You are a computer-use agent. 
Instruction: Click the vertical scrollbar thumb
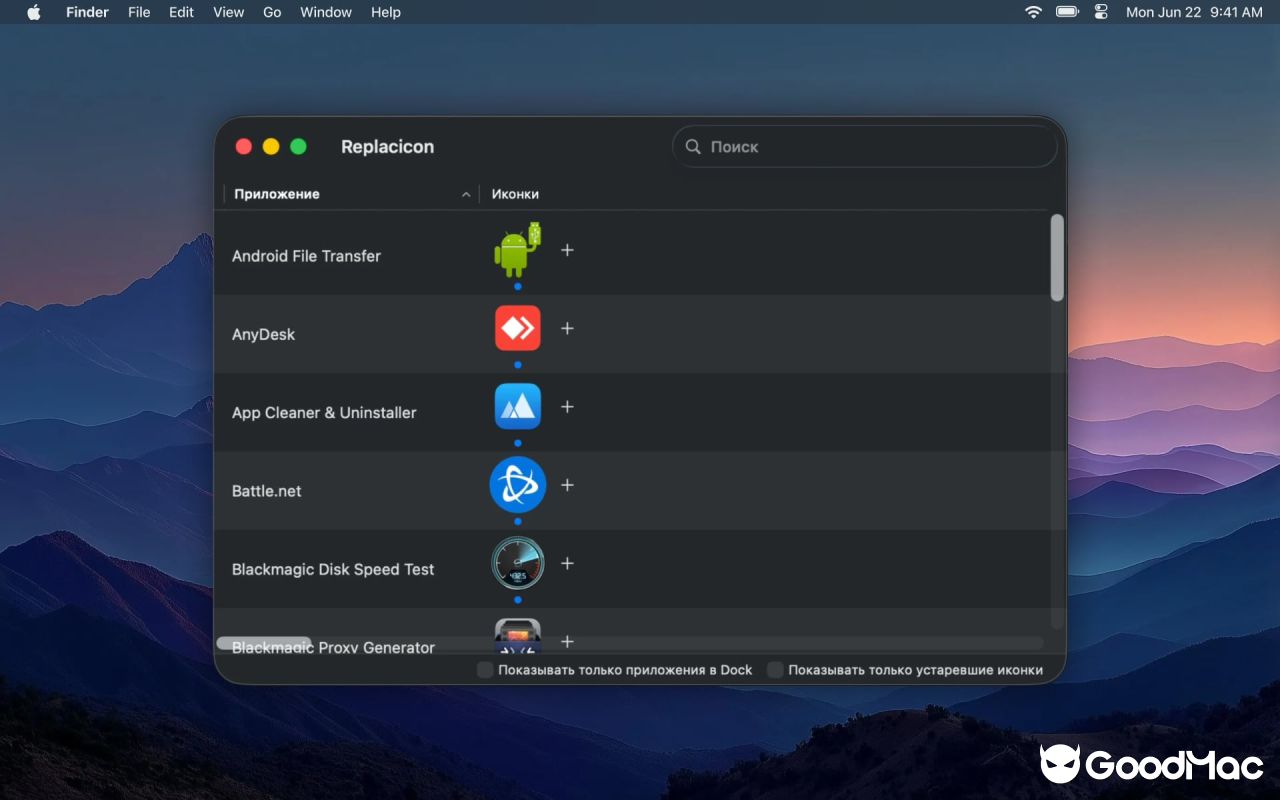tap(1057, 258)
